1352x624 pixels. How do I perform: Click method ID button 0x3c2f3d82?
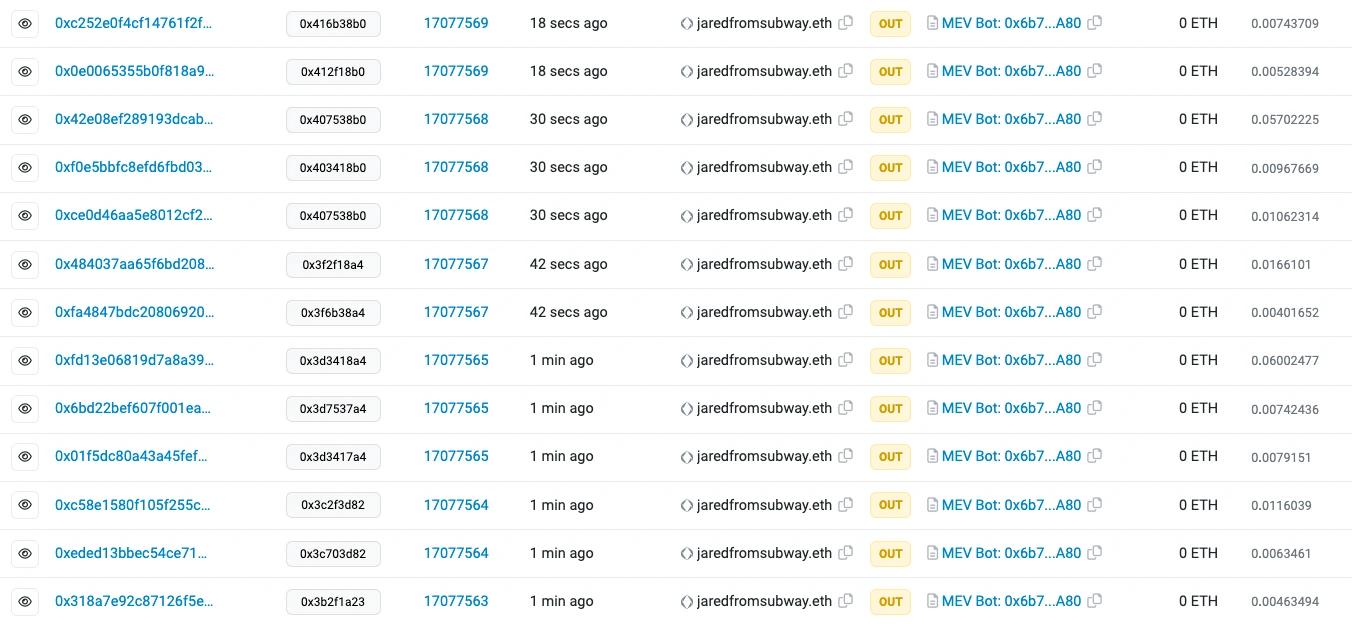pos(333,505)
